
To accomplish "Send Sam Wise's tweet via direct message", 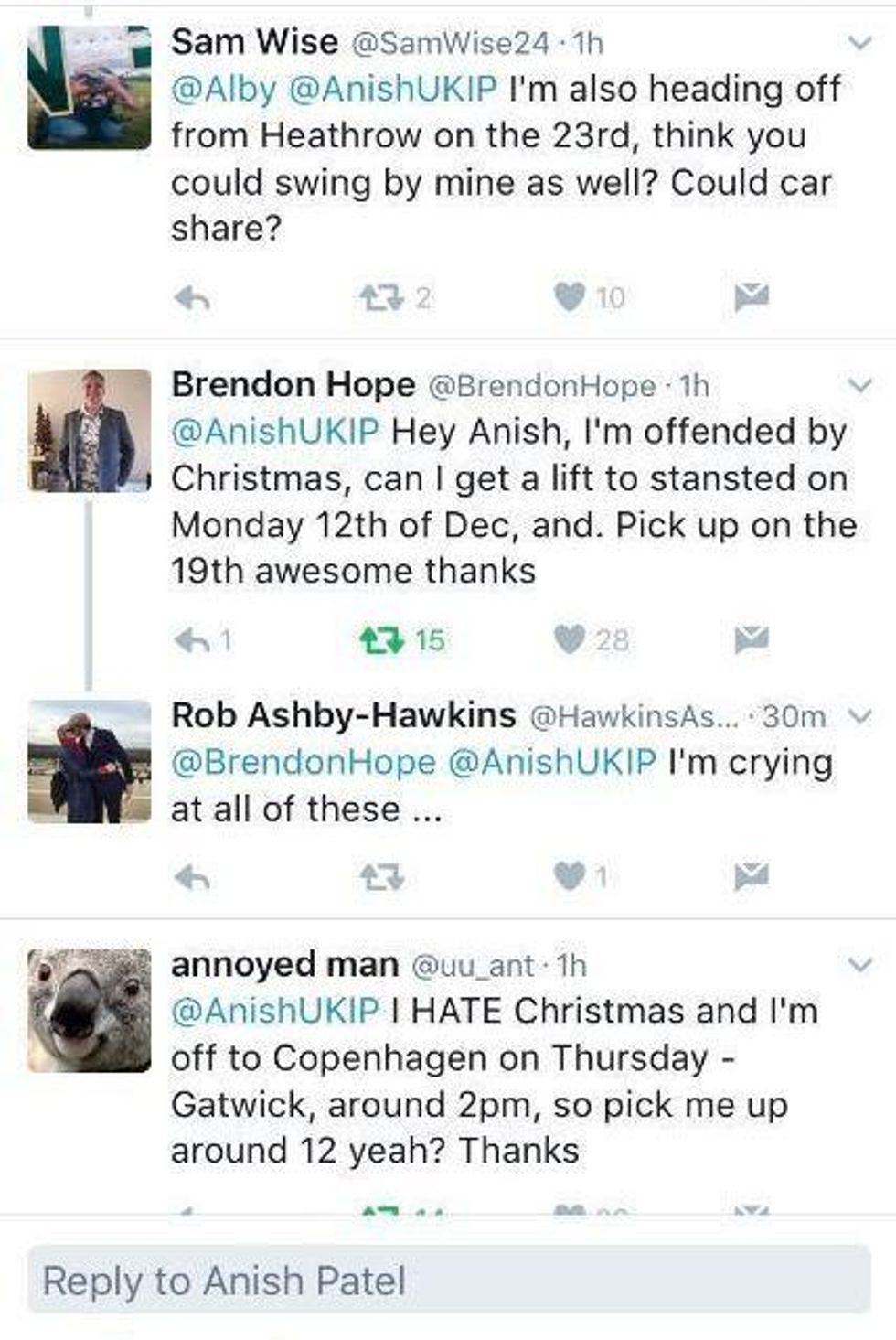I will 752,295.
